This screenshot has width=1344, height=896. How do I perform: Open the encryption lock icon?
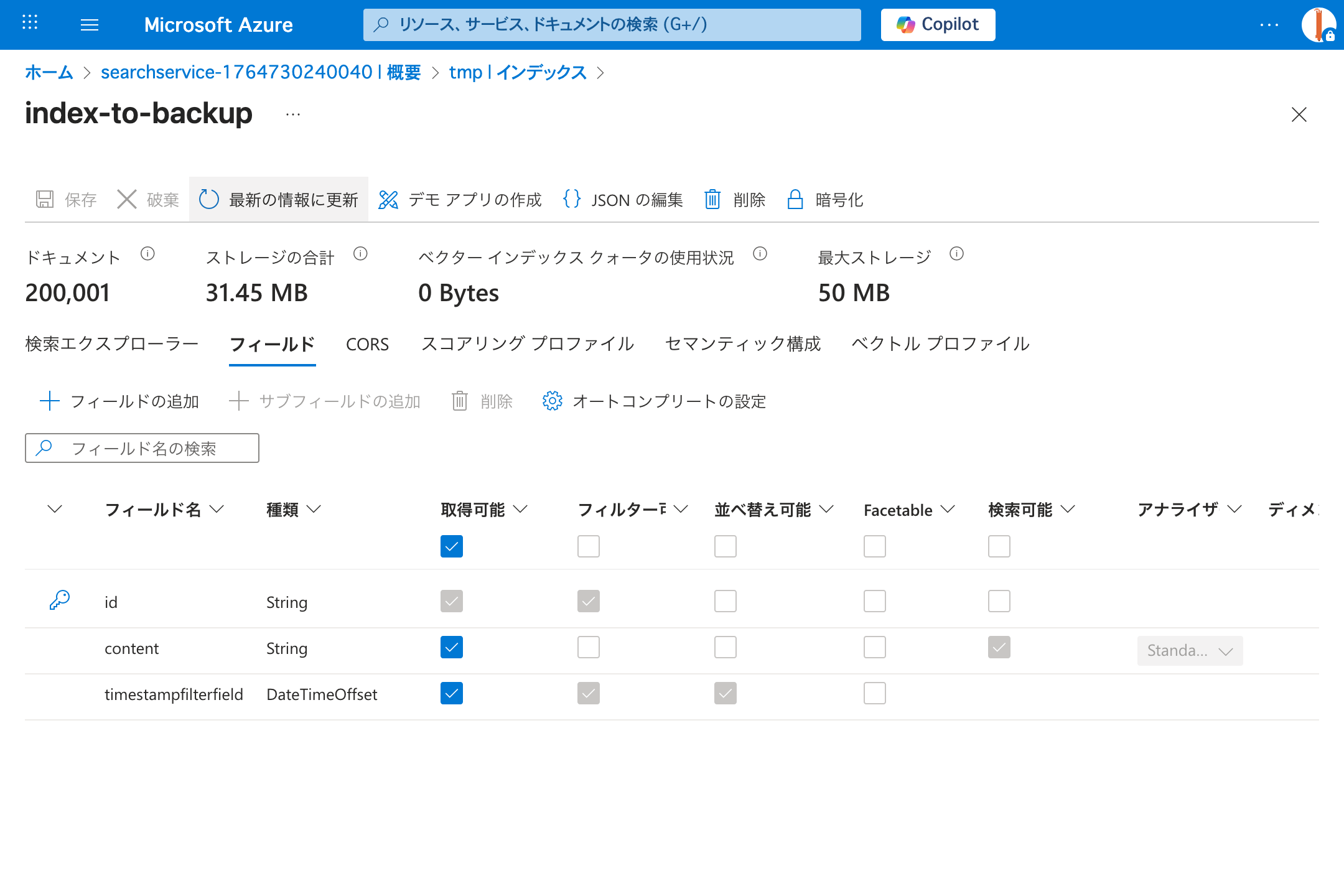(x=795, y=200)
